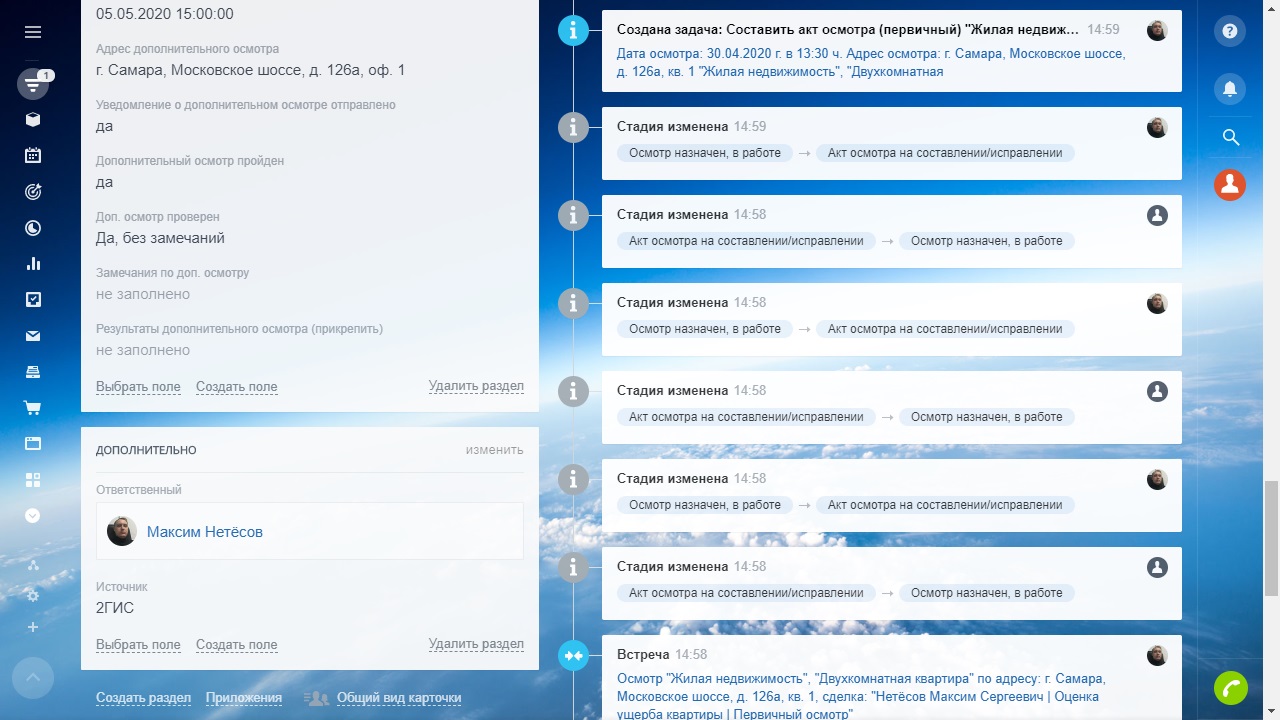Open author avatar on the created task entry

point(1157,30)
